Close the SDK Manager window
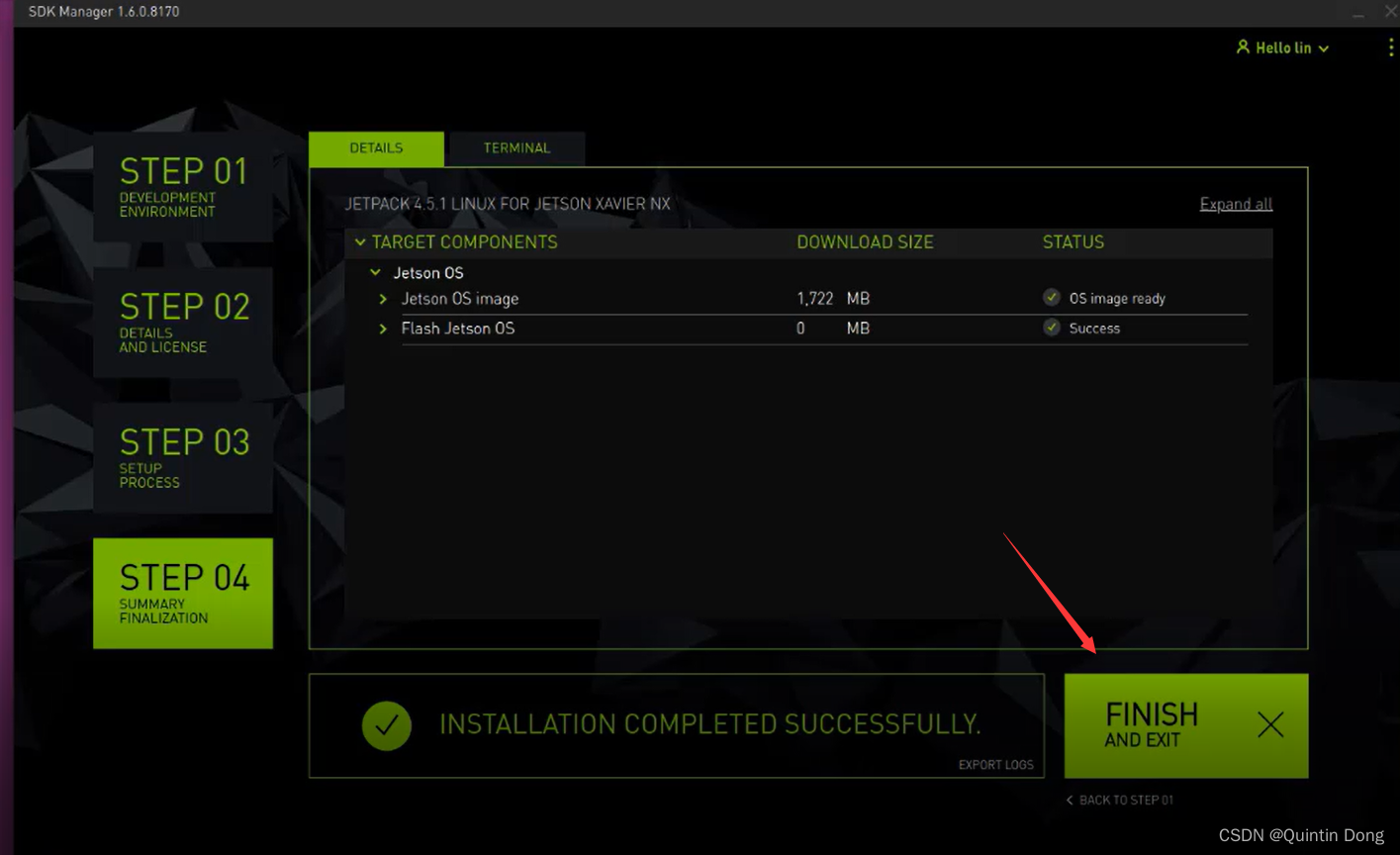The width and height of the screenshot is (1400, 855). [x=1390, y=11]
